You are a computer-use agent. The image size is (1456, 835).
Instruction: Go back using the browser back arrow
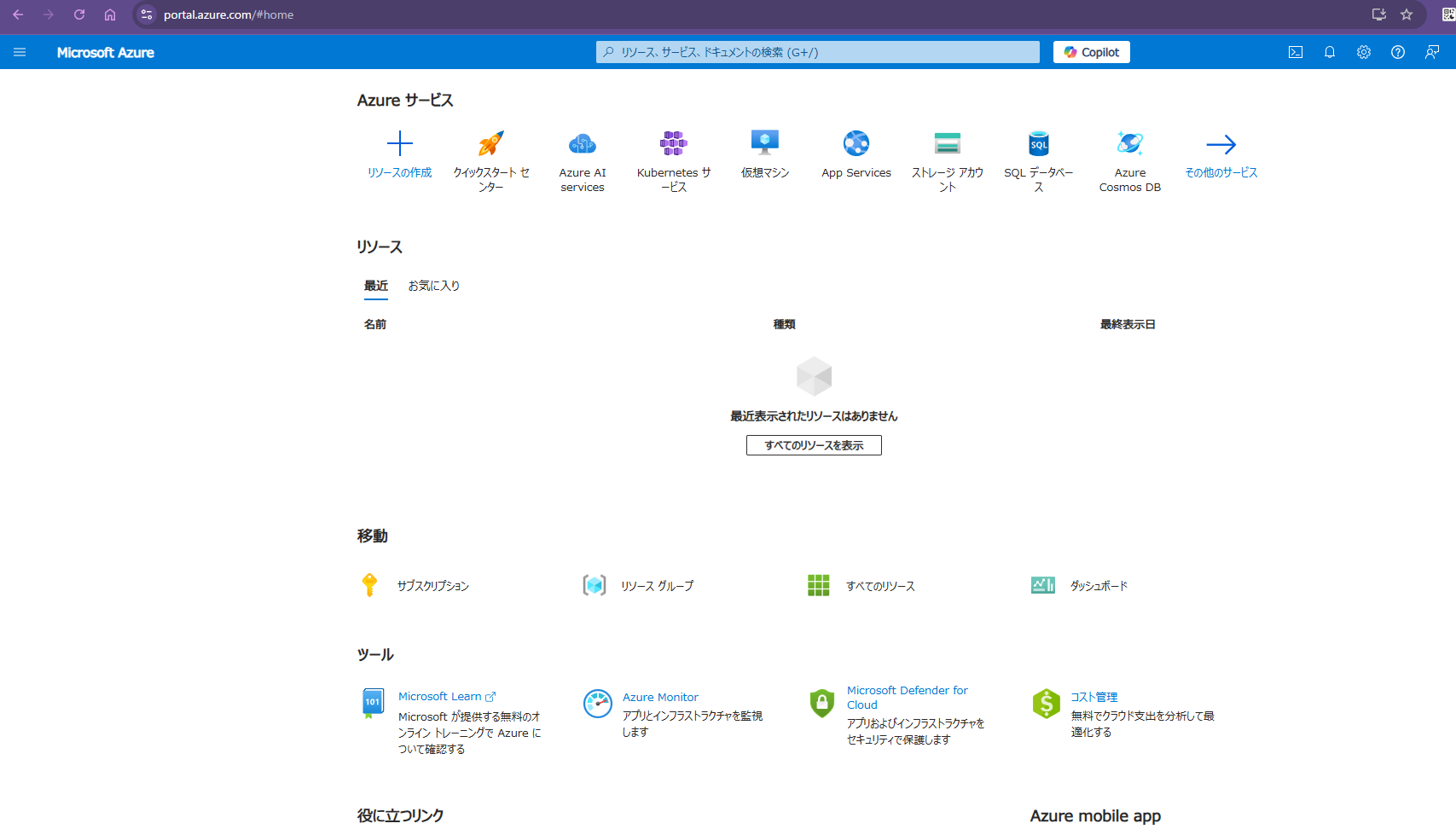click(18, 14)
